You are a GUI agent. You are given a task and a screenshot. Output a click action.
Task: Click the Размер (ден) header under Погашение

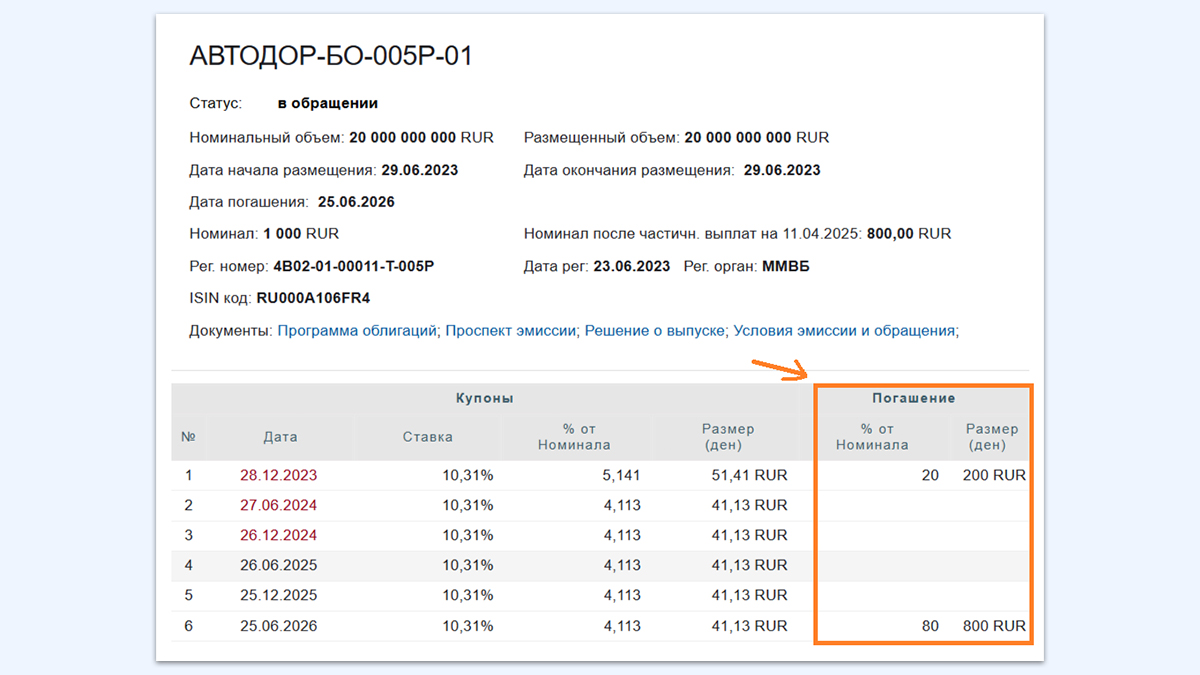tap(992, 437)
